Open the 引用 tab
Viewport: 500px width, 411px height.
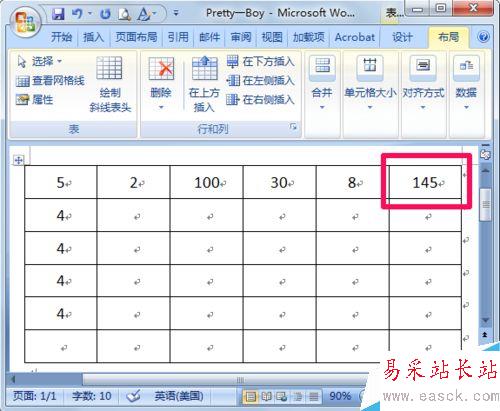pos(178,37)
